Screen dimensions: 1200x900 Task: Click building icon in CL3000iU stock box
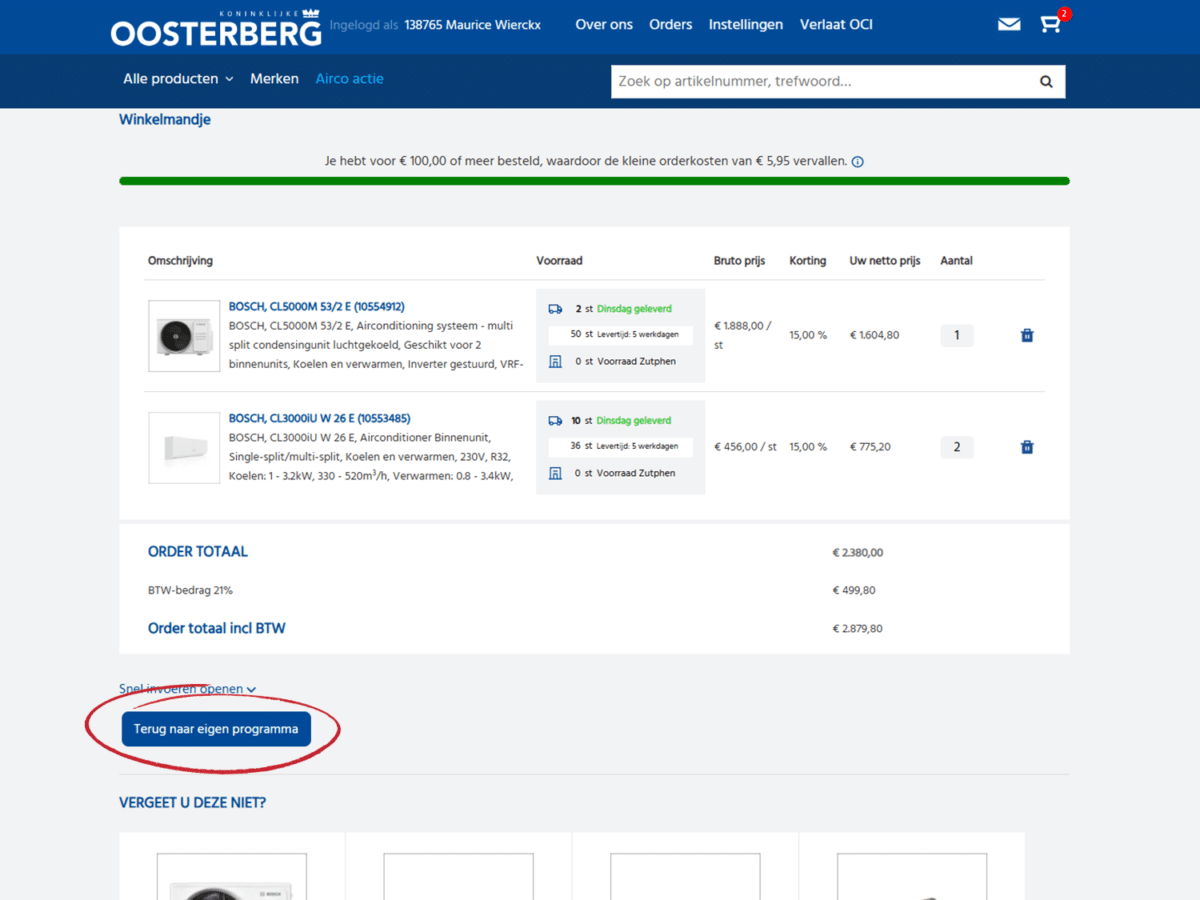click(x=555, y=473)
